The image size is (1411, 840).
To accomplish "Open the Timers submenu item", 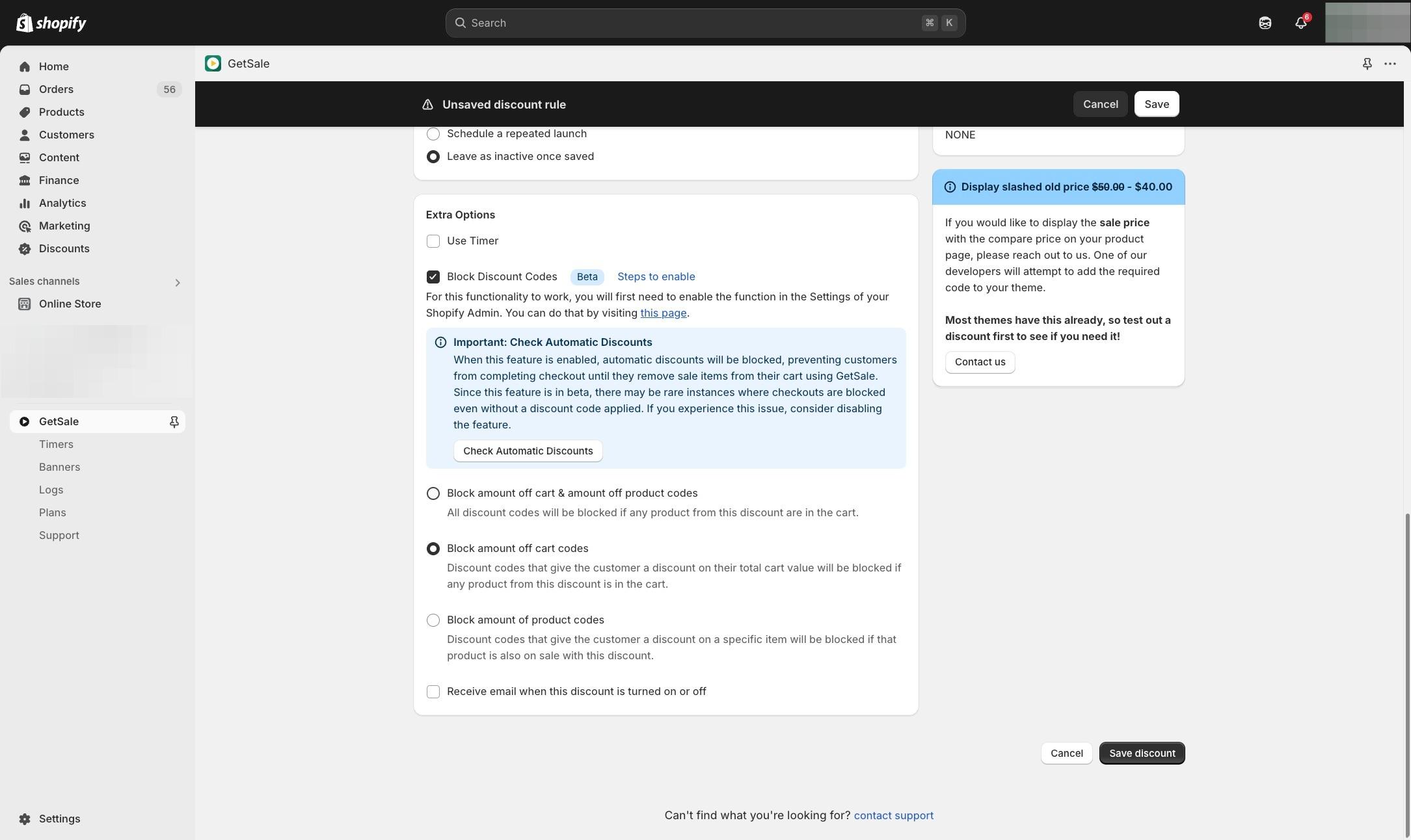I will point(56,444).
